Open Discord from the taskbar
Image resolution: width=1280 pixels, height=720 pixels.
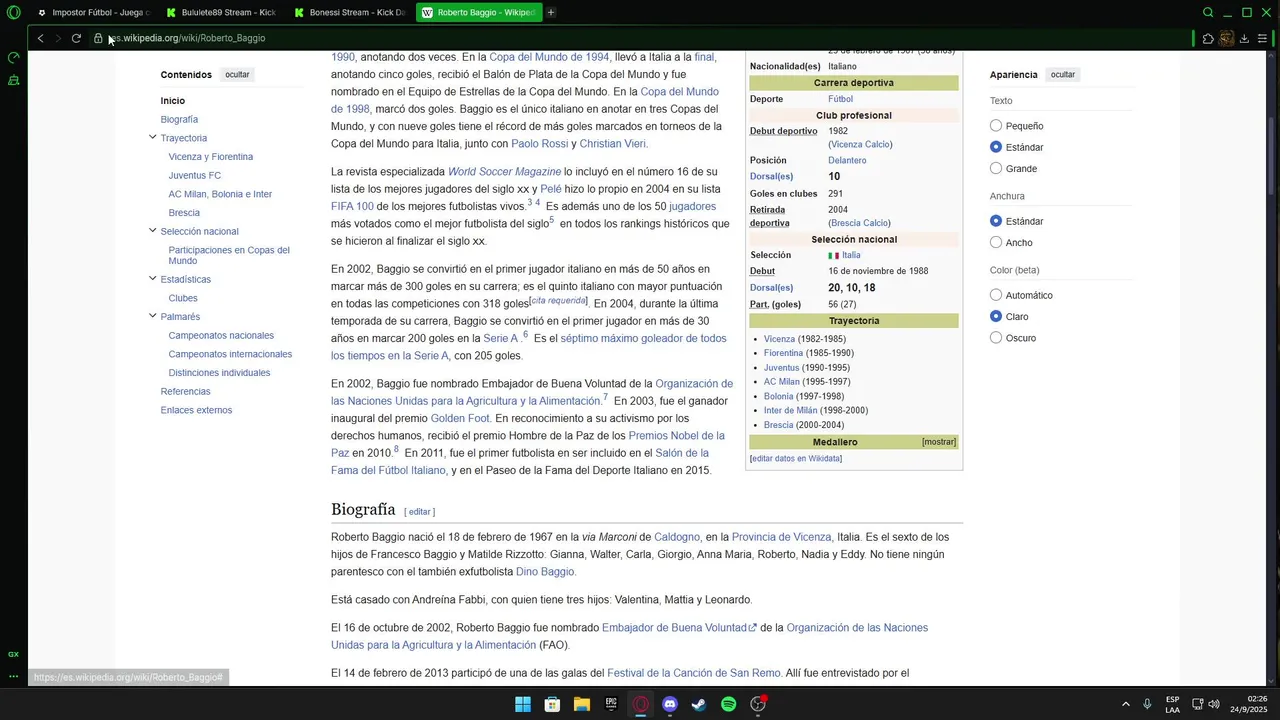click(x=670, y=704)
